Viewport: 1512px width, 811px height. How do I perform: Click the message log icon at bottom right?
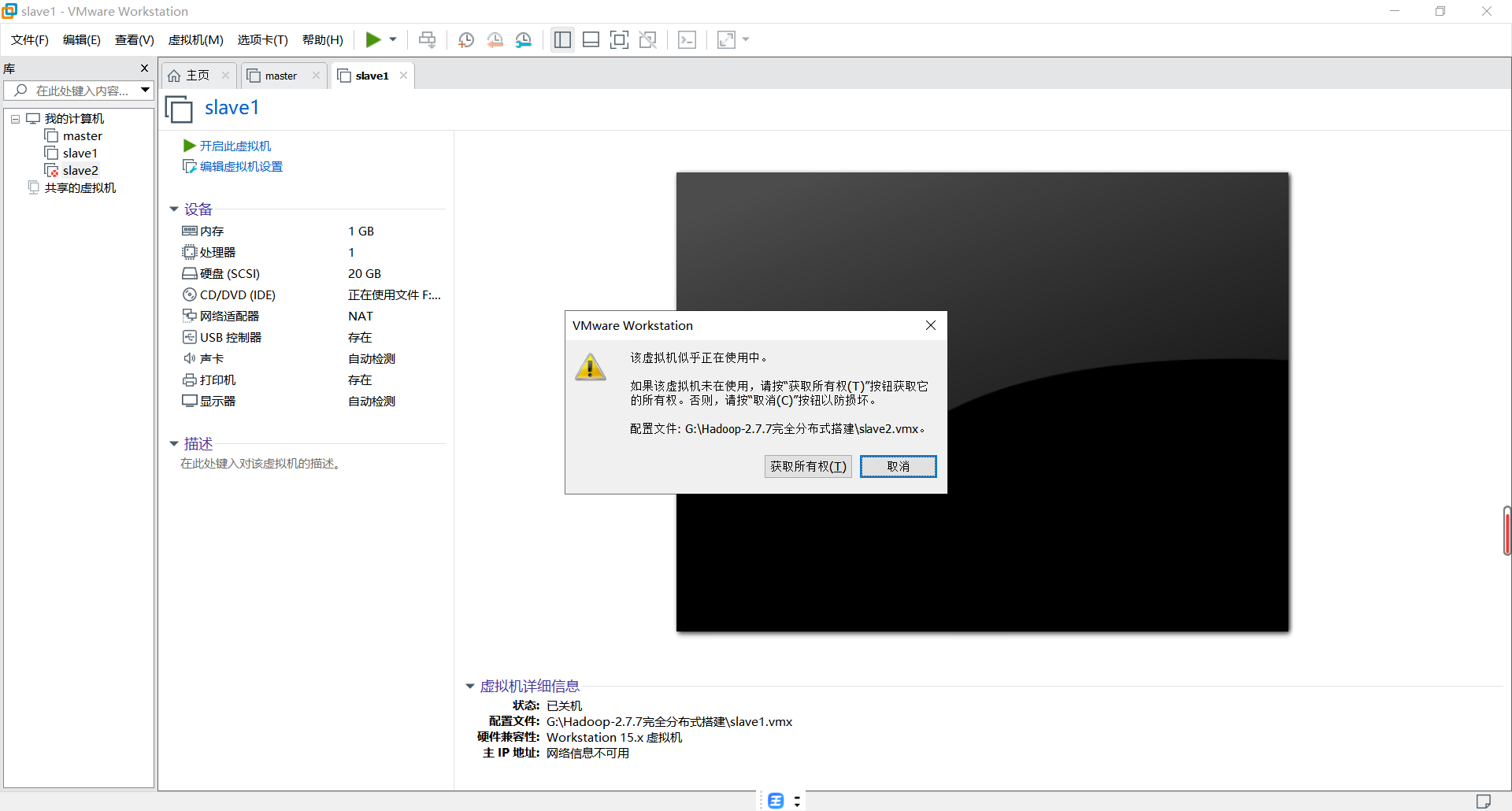[1484, 801]
